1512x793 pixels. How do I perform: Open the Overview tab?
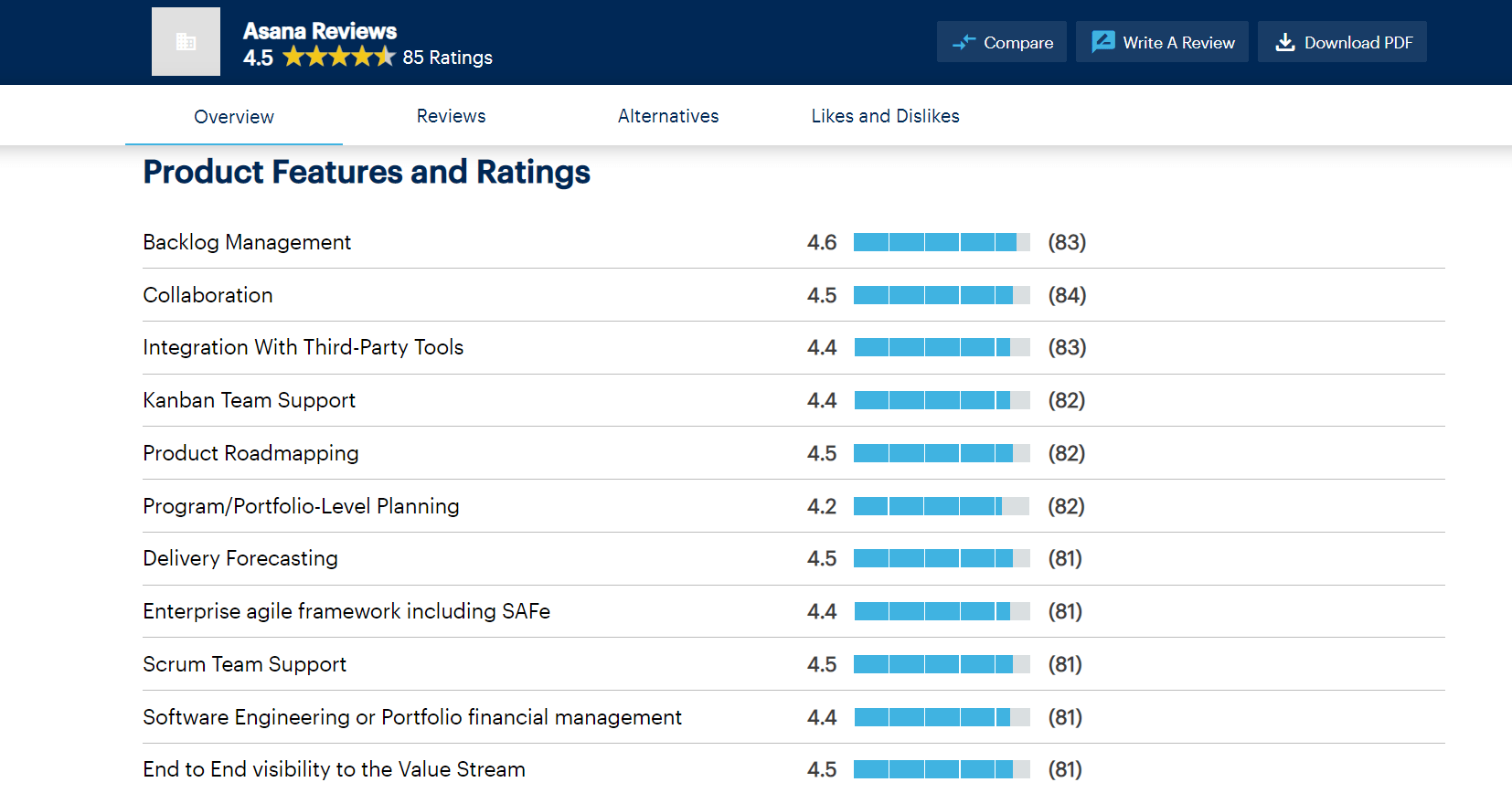234,117
